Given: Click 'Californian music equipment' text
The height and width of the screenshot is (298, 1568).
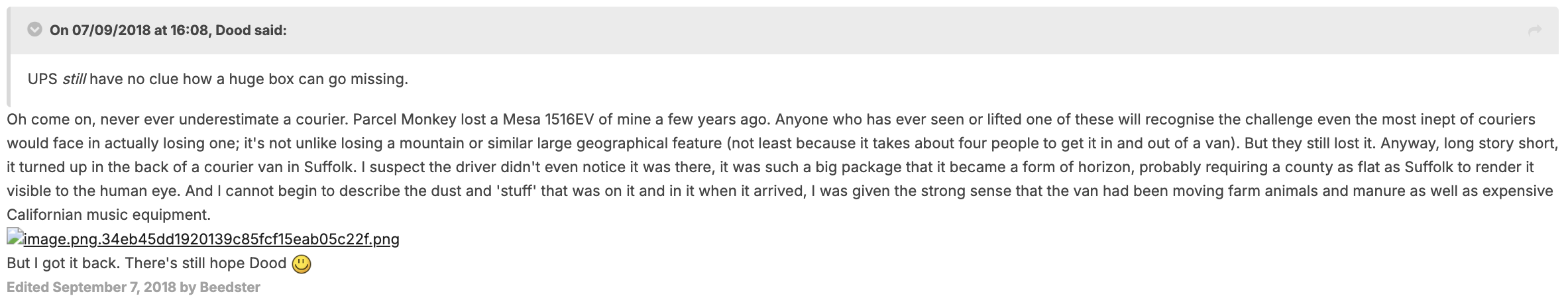Looking at the screenshot, I should 109,215.
